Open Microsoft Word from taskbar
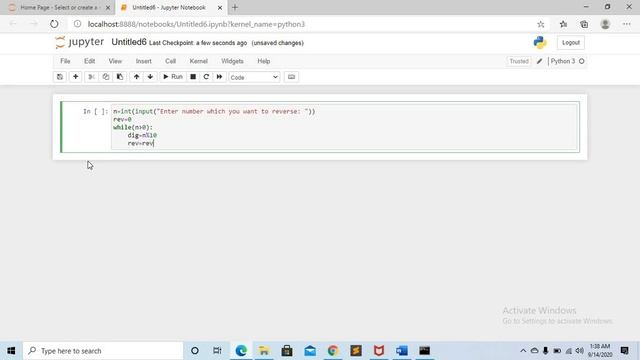The image size is (640, 360). click(x=402, y=351)
